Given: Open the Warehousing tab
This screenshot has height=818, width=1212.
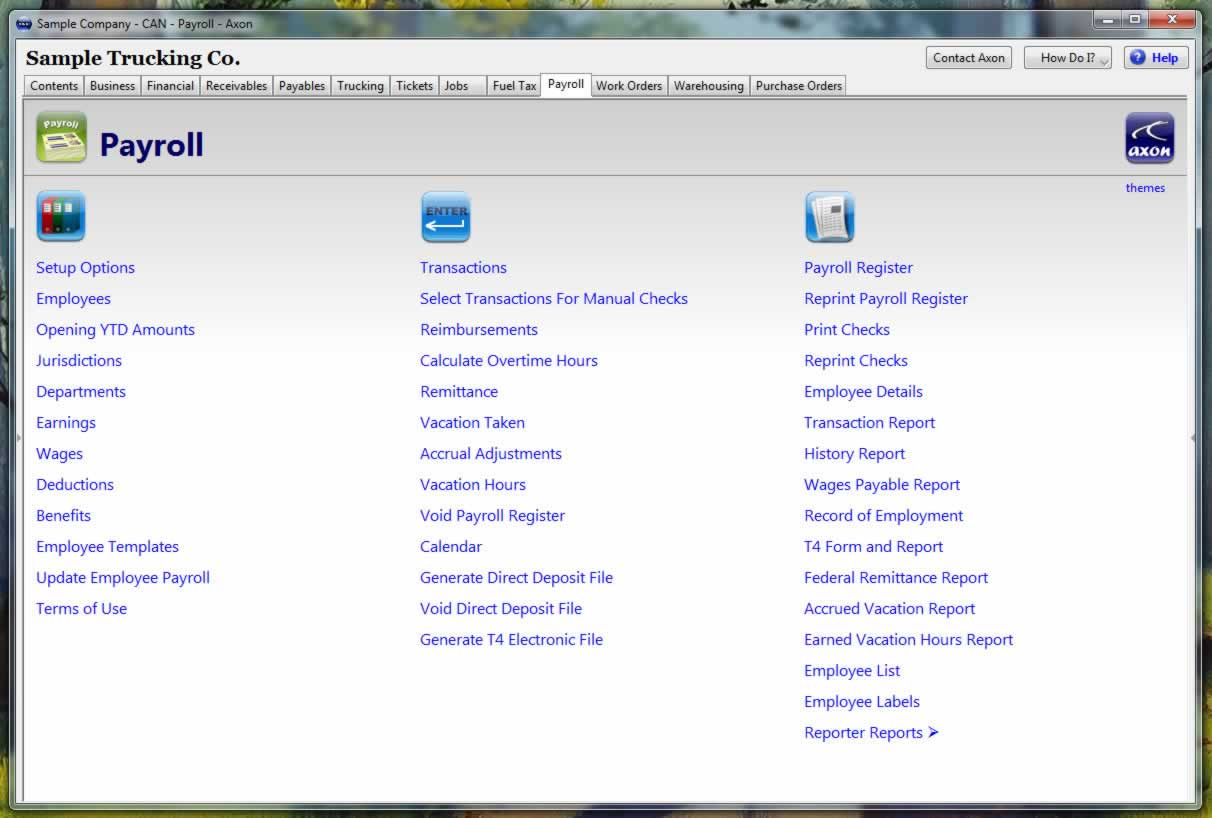Looking at the screenshot, I should pos(708,86).
